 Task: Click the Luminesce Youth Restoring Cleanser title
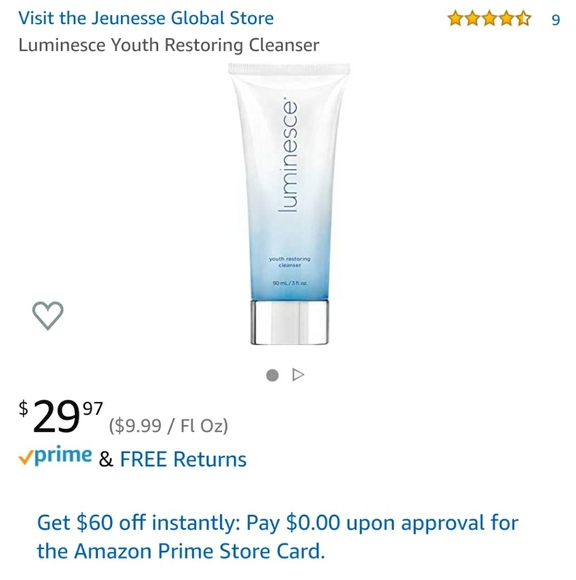[x=169, y=45]
